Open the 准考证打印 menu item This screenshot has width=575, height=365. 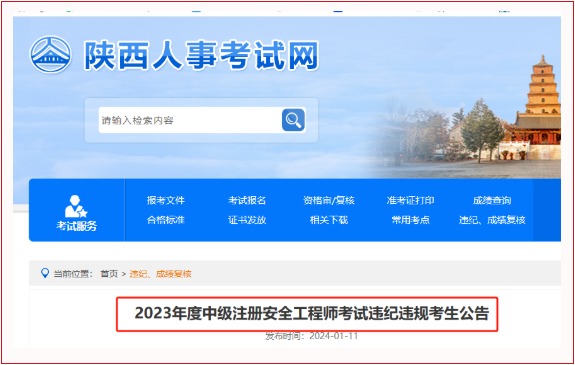pos(410,200)
